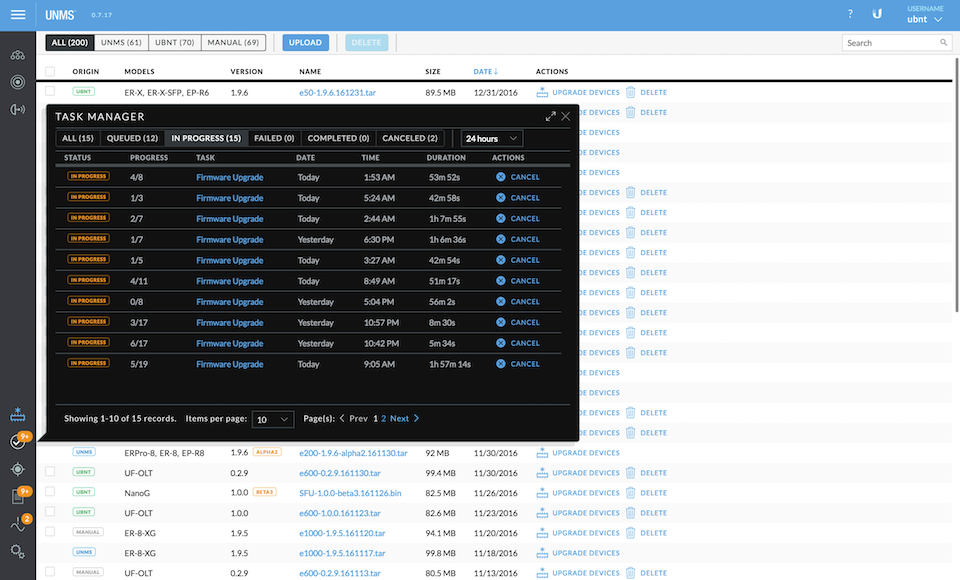Cancel the 2/7 firmware upgrade task
This screenshot has width=960, height=580.
[x=518, y=219]
